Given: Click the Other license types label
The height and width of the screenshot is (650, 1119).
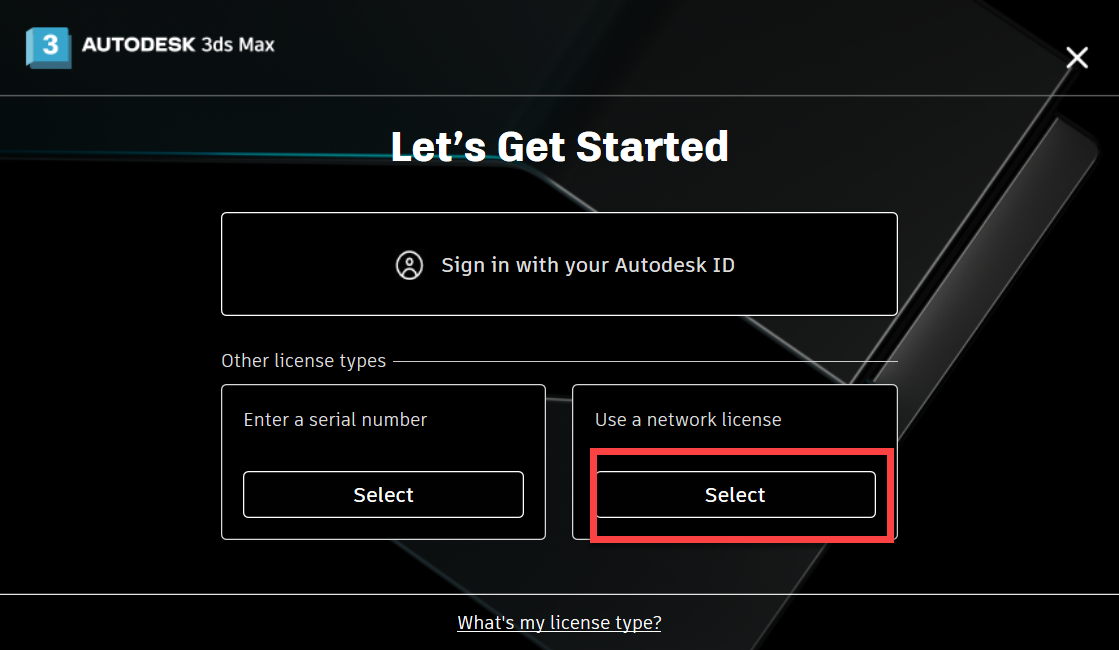Looking at the screenshot, I should [x=303, y=361].
